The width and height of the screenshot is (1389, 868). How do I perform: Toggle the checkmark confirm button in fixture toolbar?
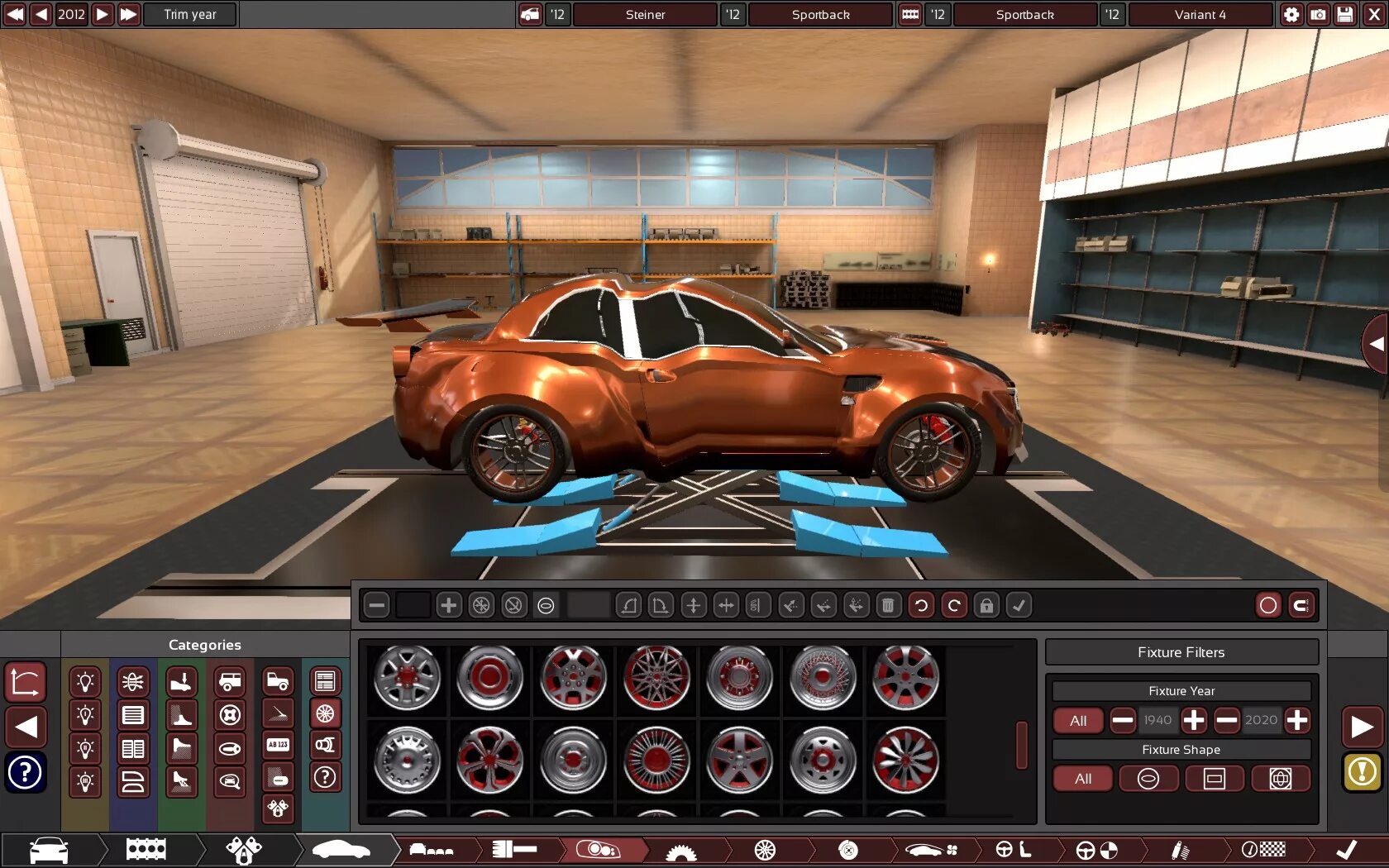click(x=1019, y=606)
